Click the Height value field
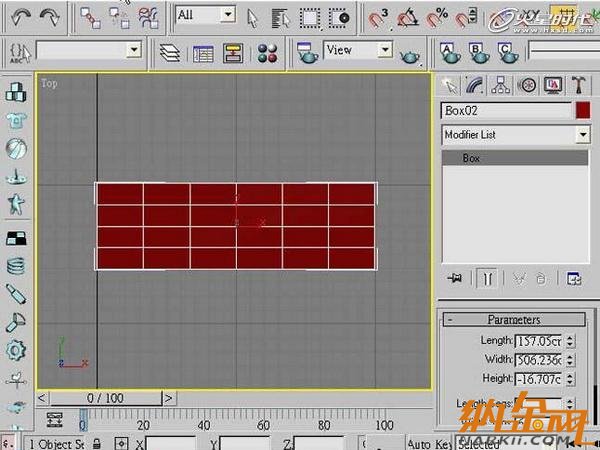This screenshot has width=600, height=450. click(538, 379)
